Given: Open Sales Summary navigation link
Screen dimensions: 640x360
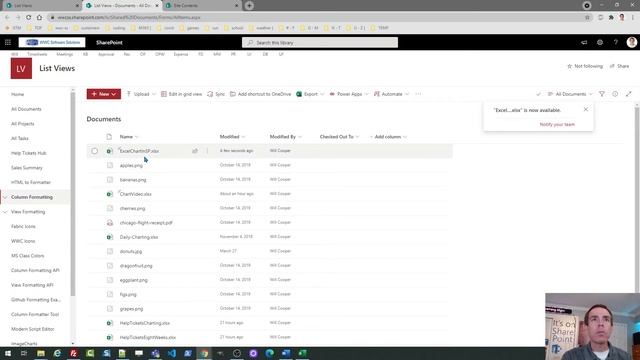Looking at the screenshot, I should (x=27, y=168).
